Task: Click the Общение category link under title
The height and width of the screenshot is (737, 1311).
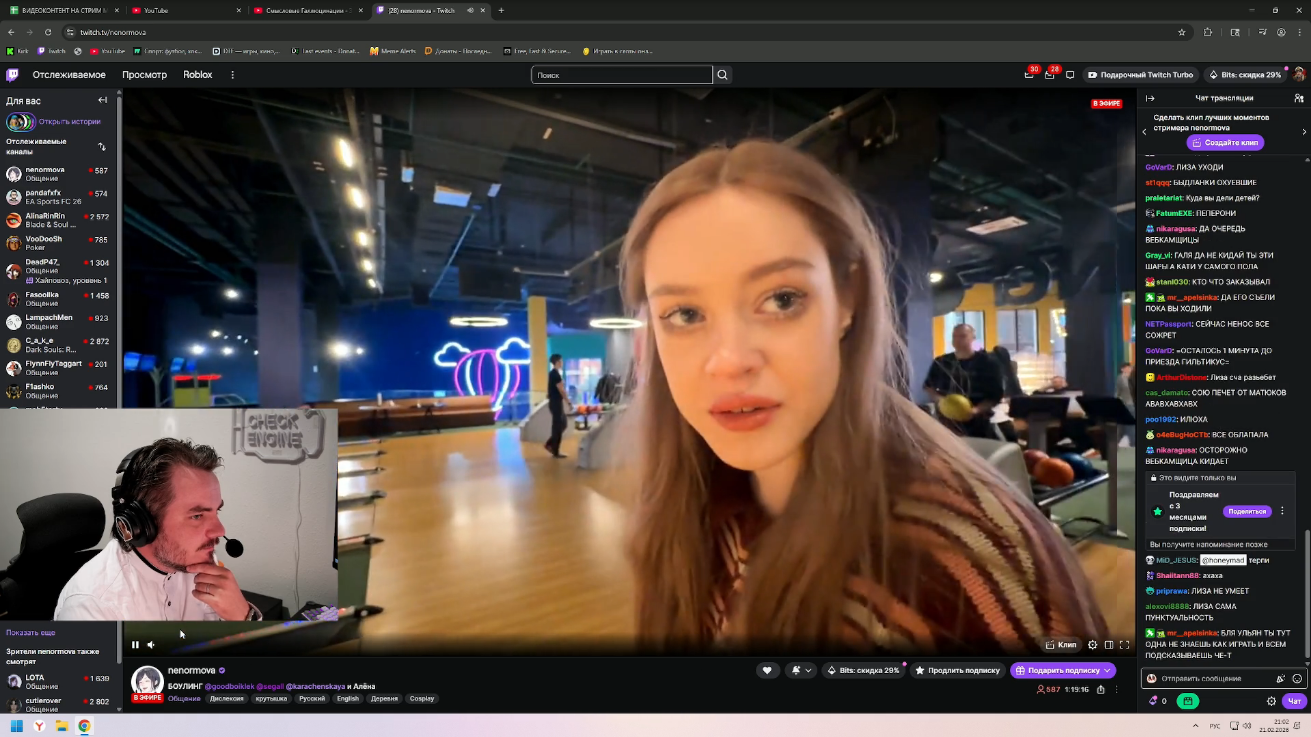Action: click(x=184, y=698)
